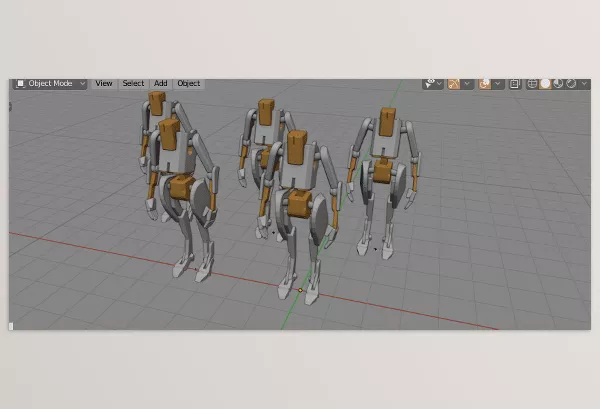Switch to material preview shading
Viewport: 600px width, 409px height.
(558, 83)
